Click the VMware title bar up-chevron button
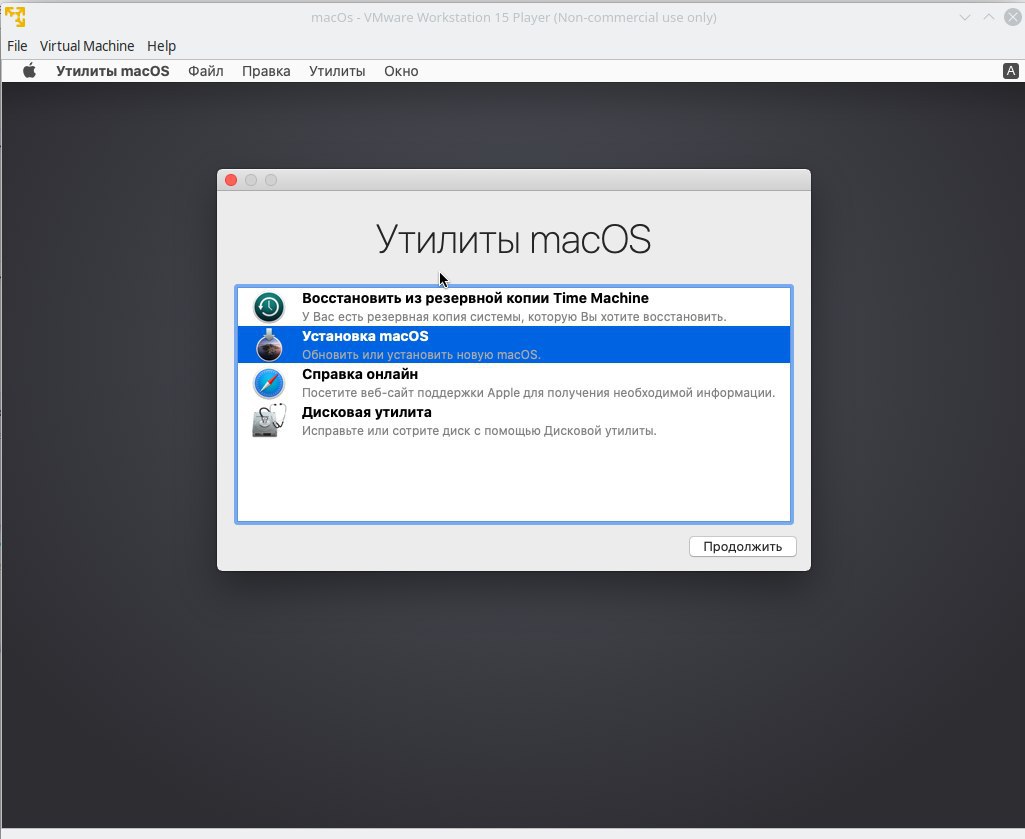 pyautogui.click(x=989, y=17)
